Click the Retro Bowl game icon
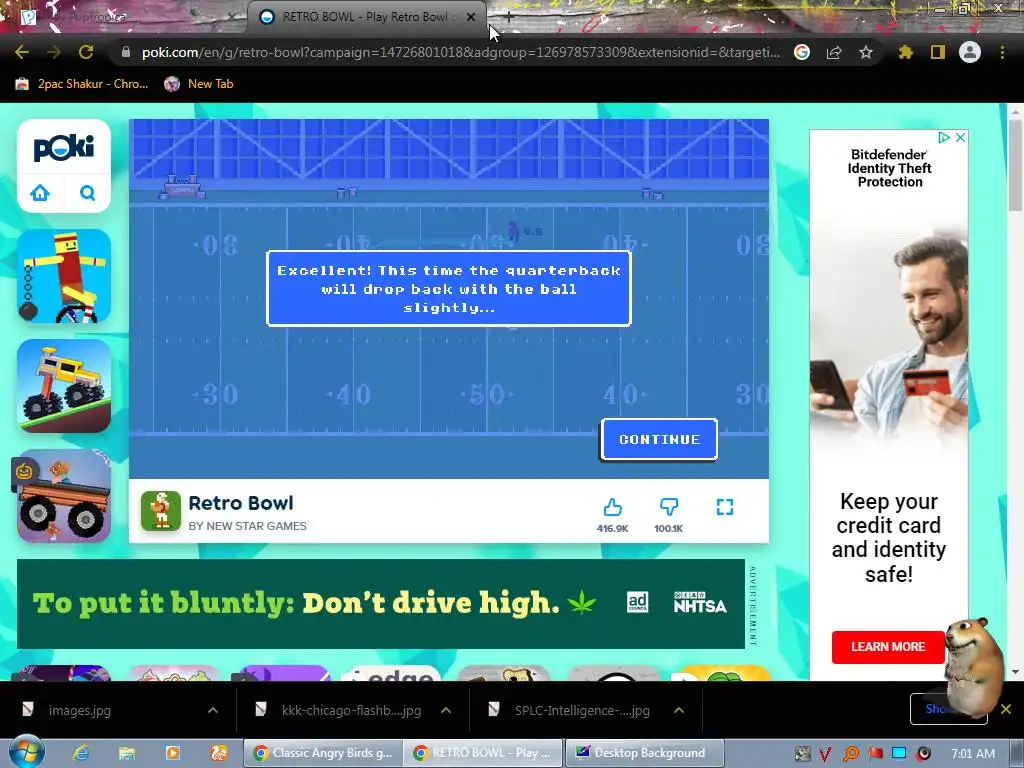This screenshot has height=768, width=1024. (x=161, y=511)
